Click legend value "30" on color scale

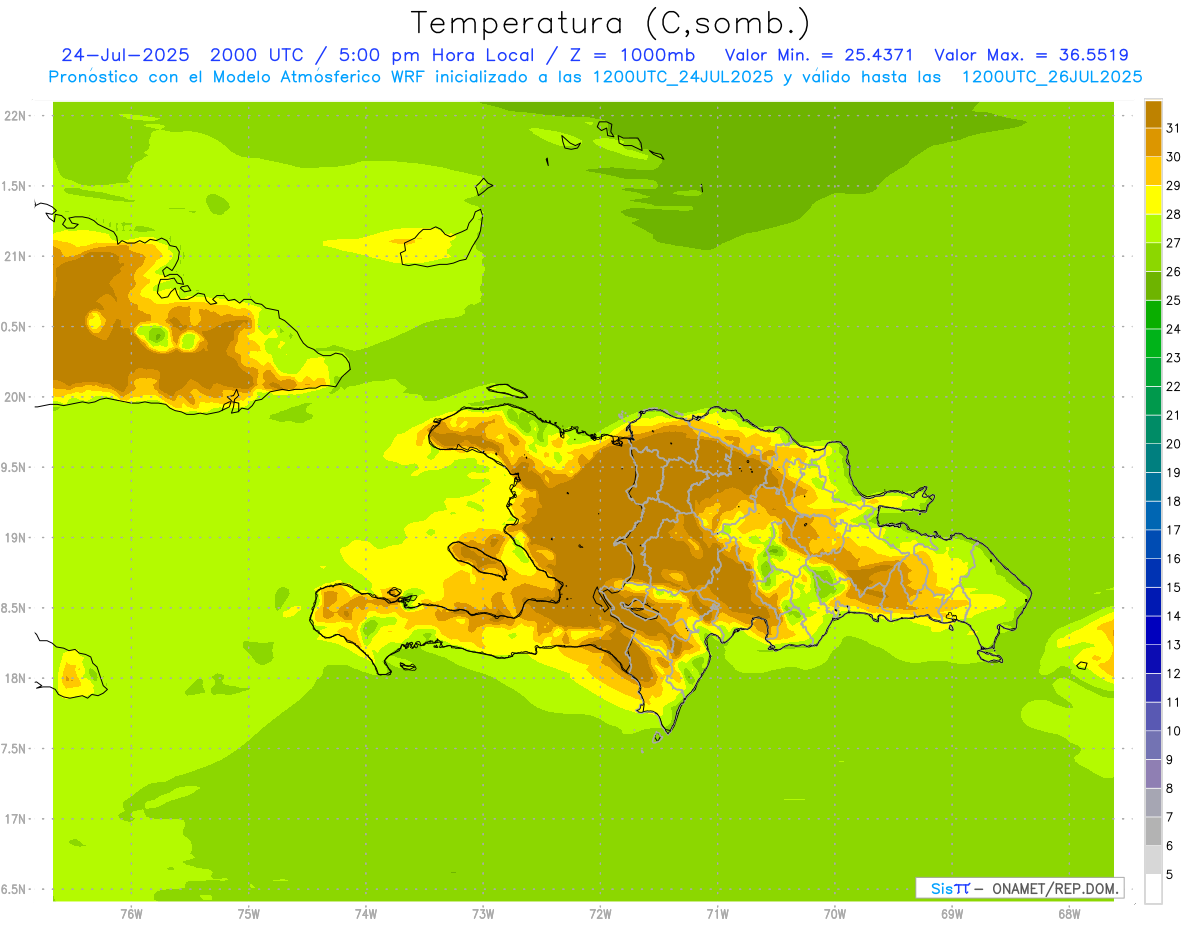click(1174, 157)
